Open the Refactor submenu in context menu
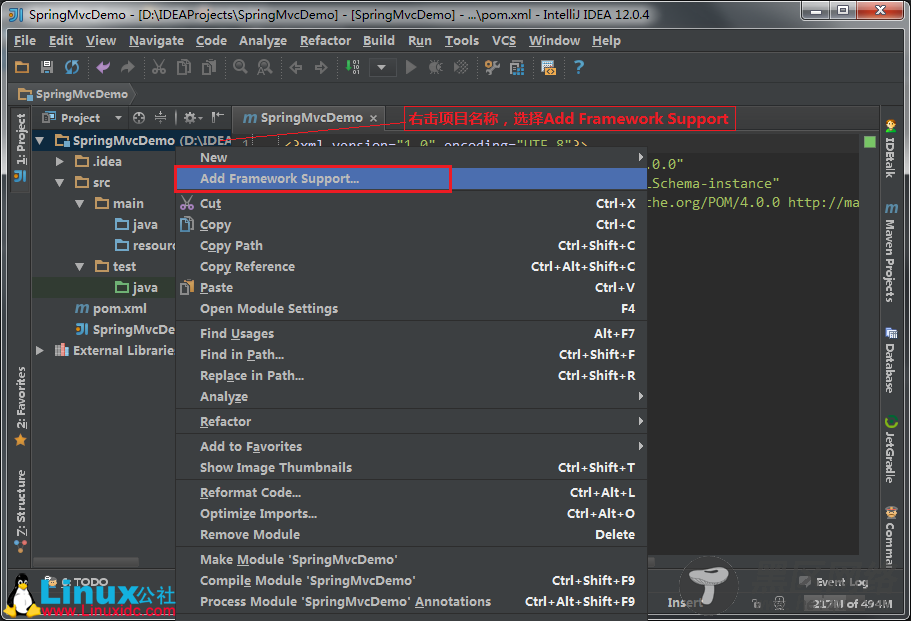Image resolution: width=911 pixels, height=621 pixels. pyautogui.click(x=411, y=421)
